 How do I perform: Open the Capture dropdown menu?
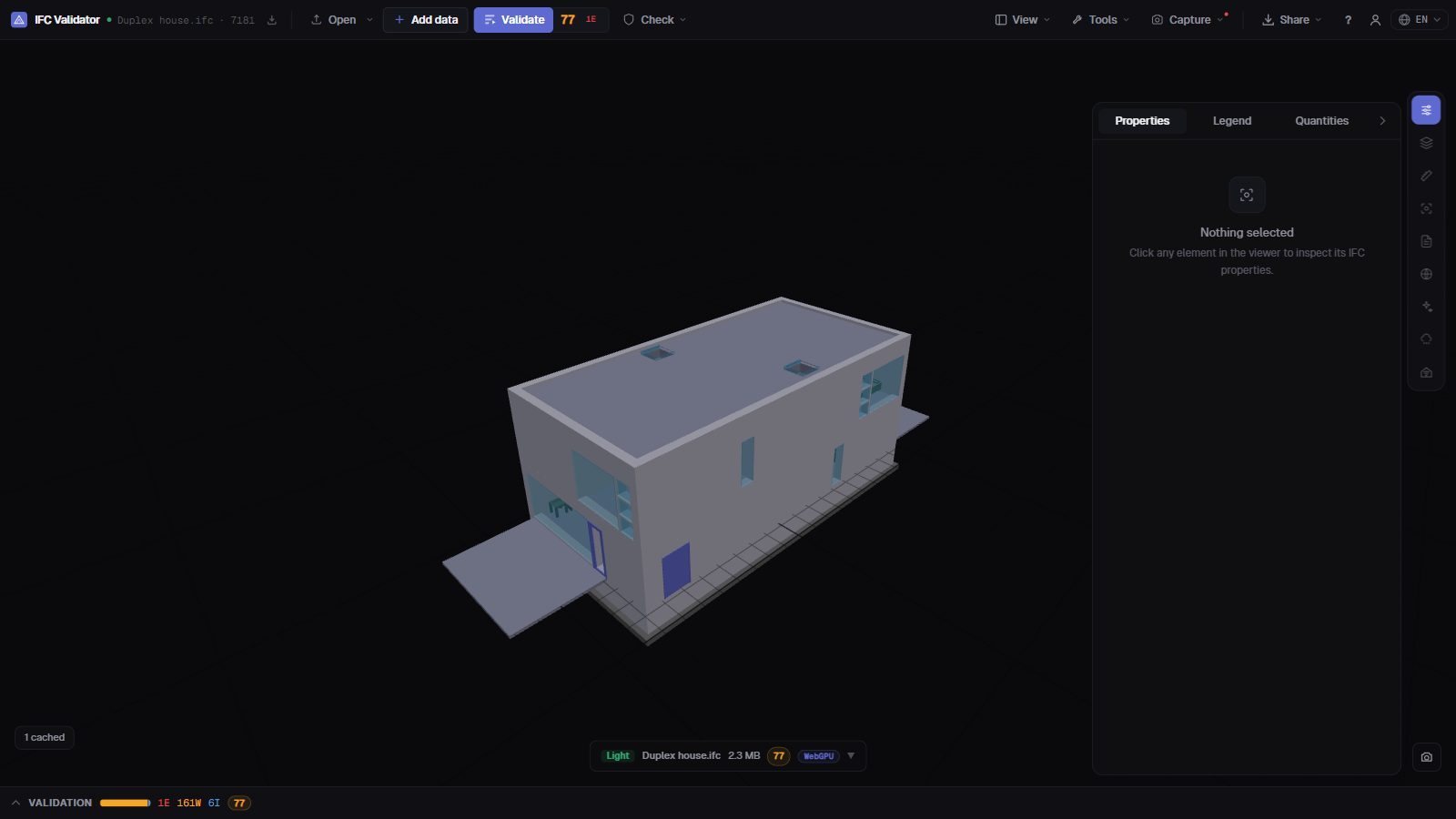(x=1188, y=20)
